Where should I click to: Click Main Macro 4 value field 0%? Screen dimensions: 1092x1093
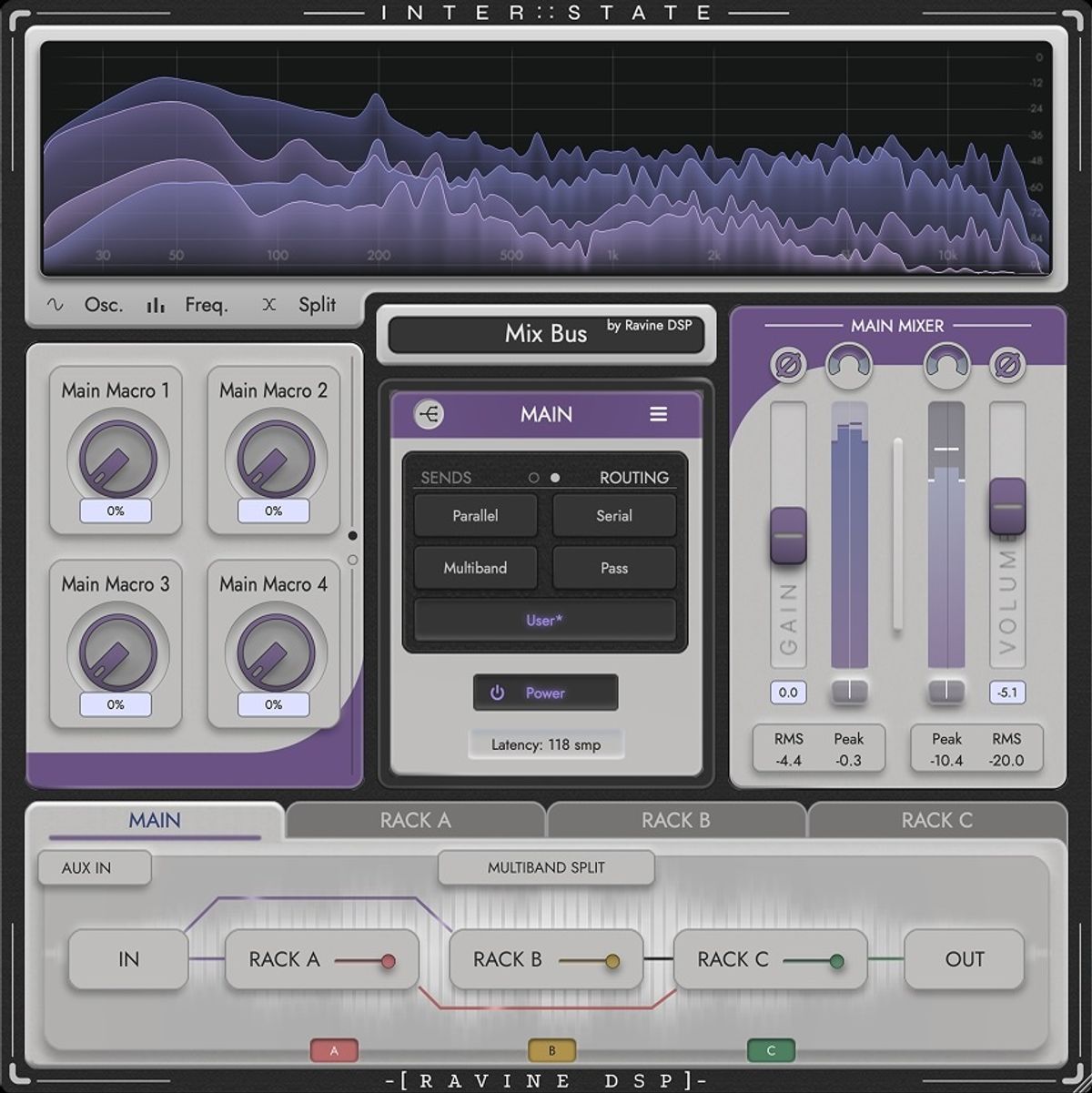(274, 704)
